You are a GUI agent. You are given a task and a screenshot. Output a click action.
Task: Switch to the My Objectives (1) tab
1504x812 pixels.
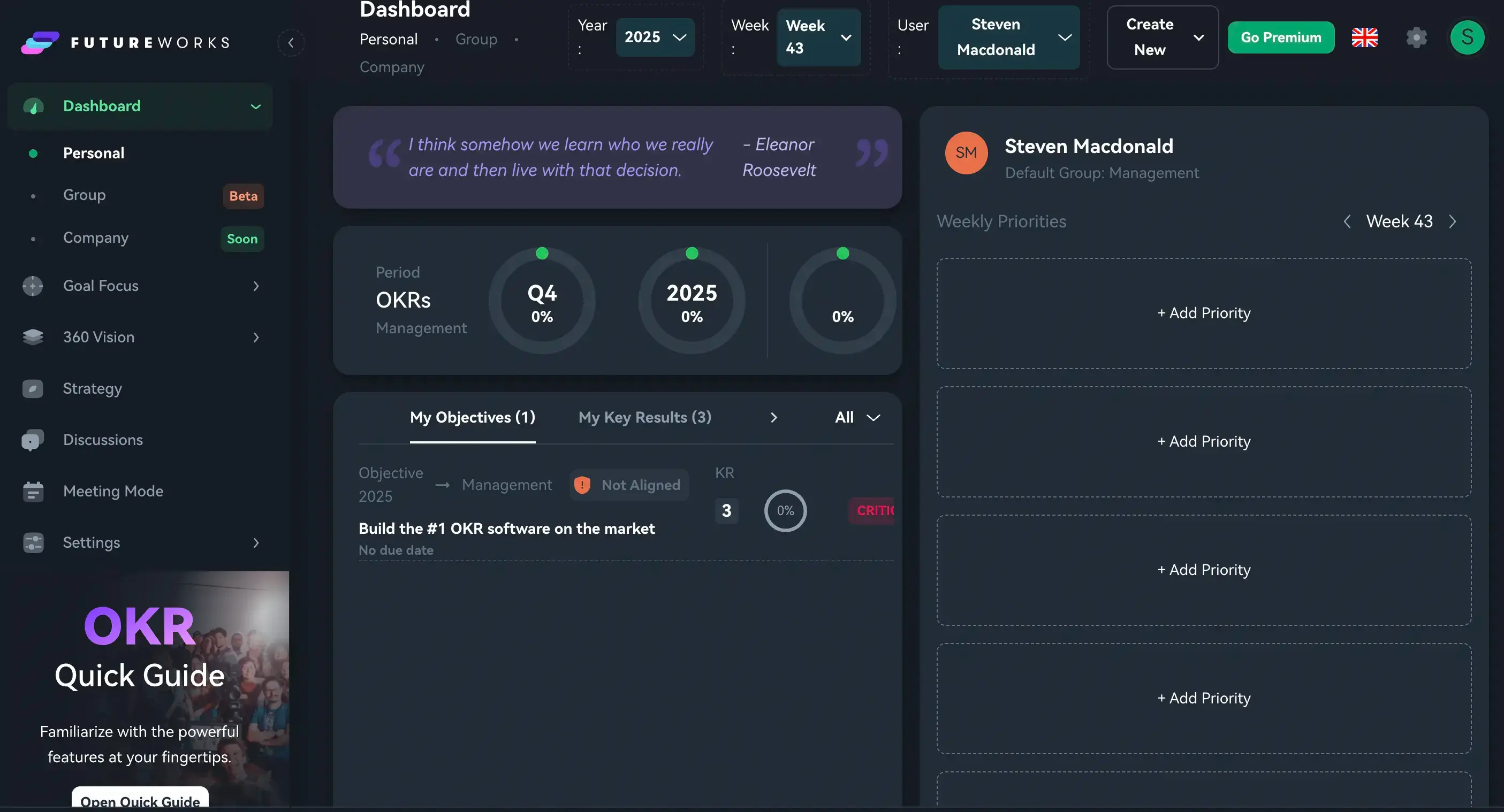pos(472,418)
